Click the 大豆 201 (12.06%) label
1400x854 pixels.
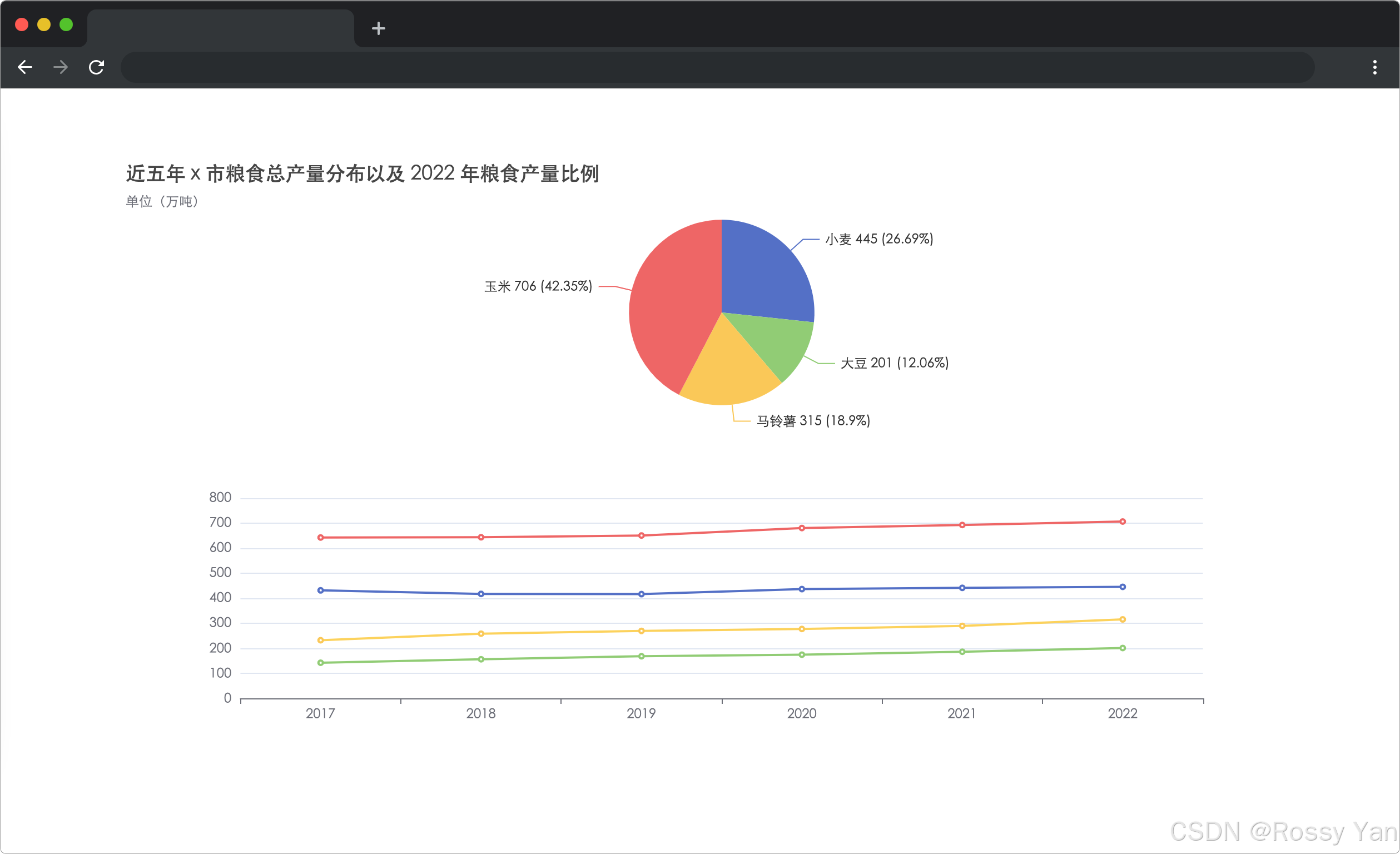[x=895, y=363]
